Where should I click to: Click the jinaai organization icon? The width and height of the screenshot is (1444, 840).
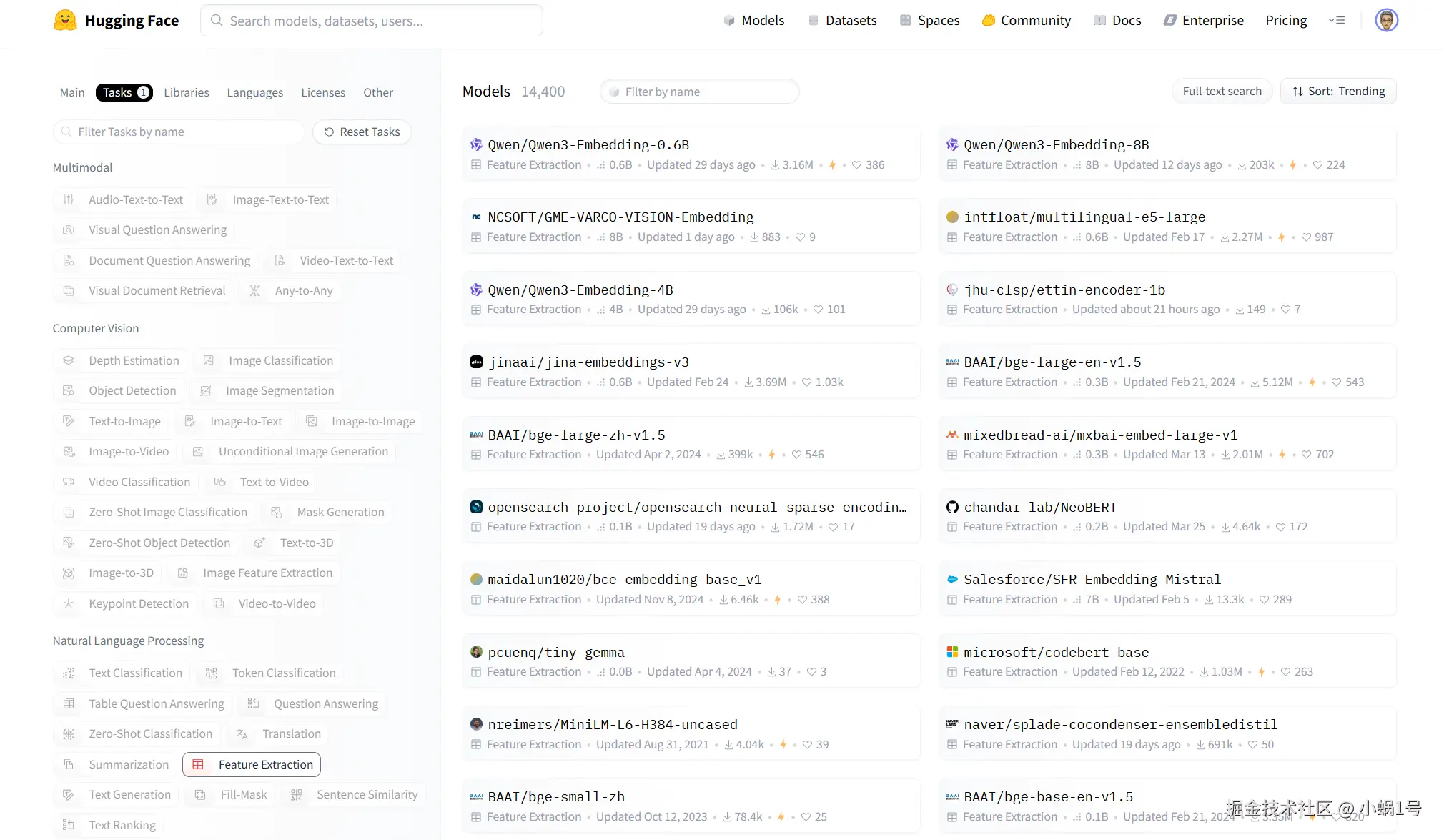click(476, 362)
